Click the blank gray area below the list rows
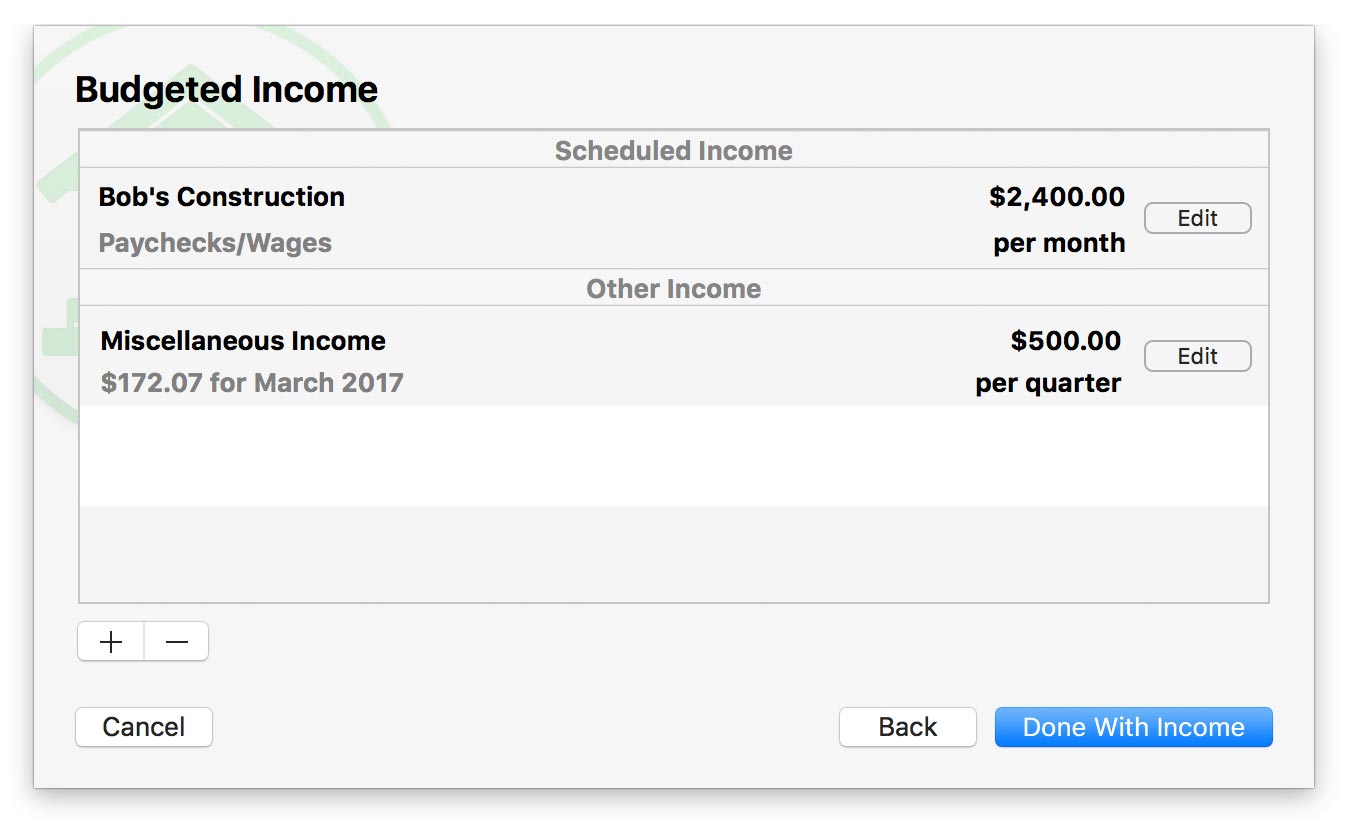Screen dimensions: 1348x830 point(673,553)
